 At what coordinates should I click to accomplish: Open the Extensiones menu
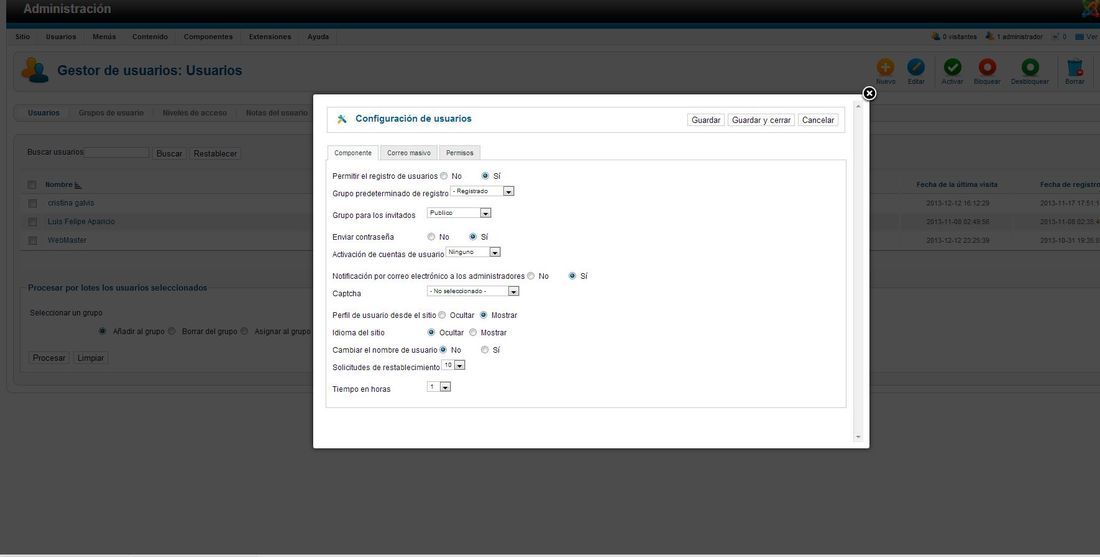[270, 37]
